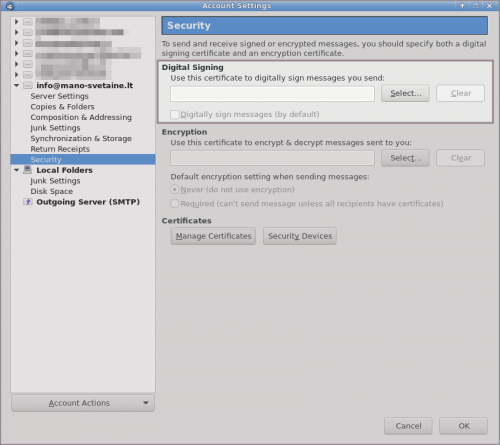
Task: Click the title bar shade arrow icon
Action: point(462,6)
